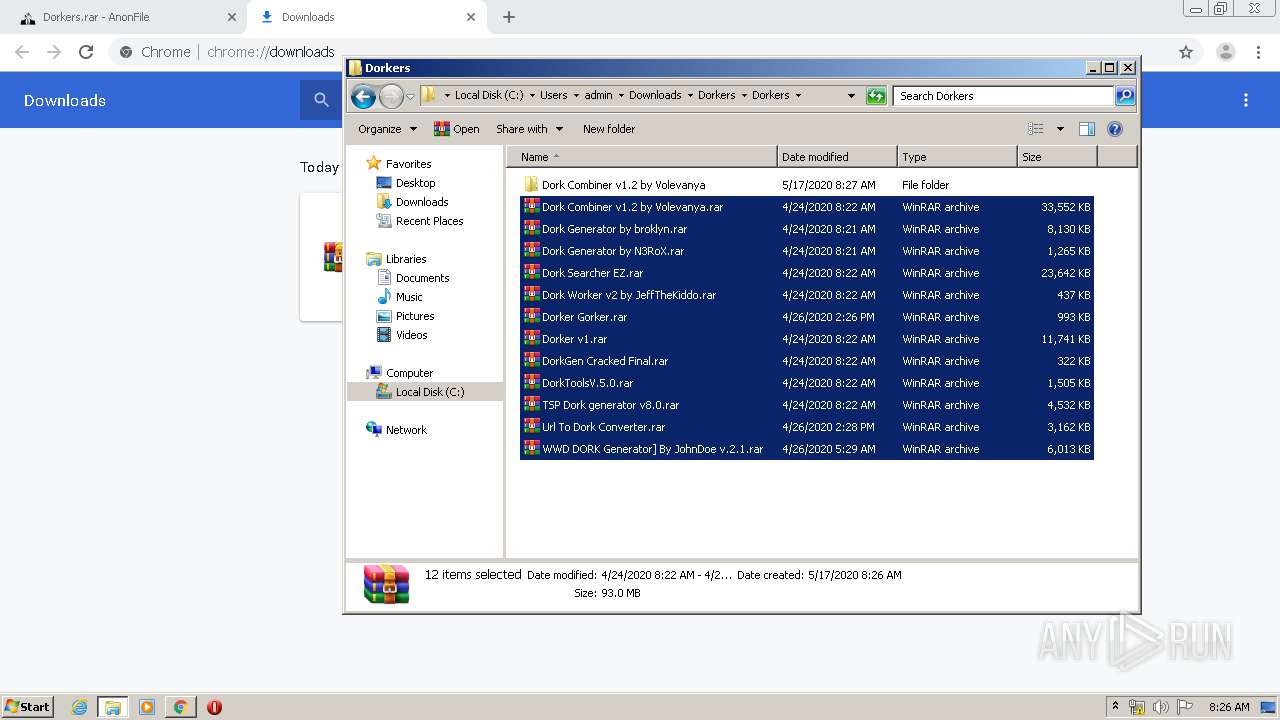1280x720 pixels.
Task: Switch to the Downloads Chrome tab
Action: coord(365,17)
